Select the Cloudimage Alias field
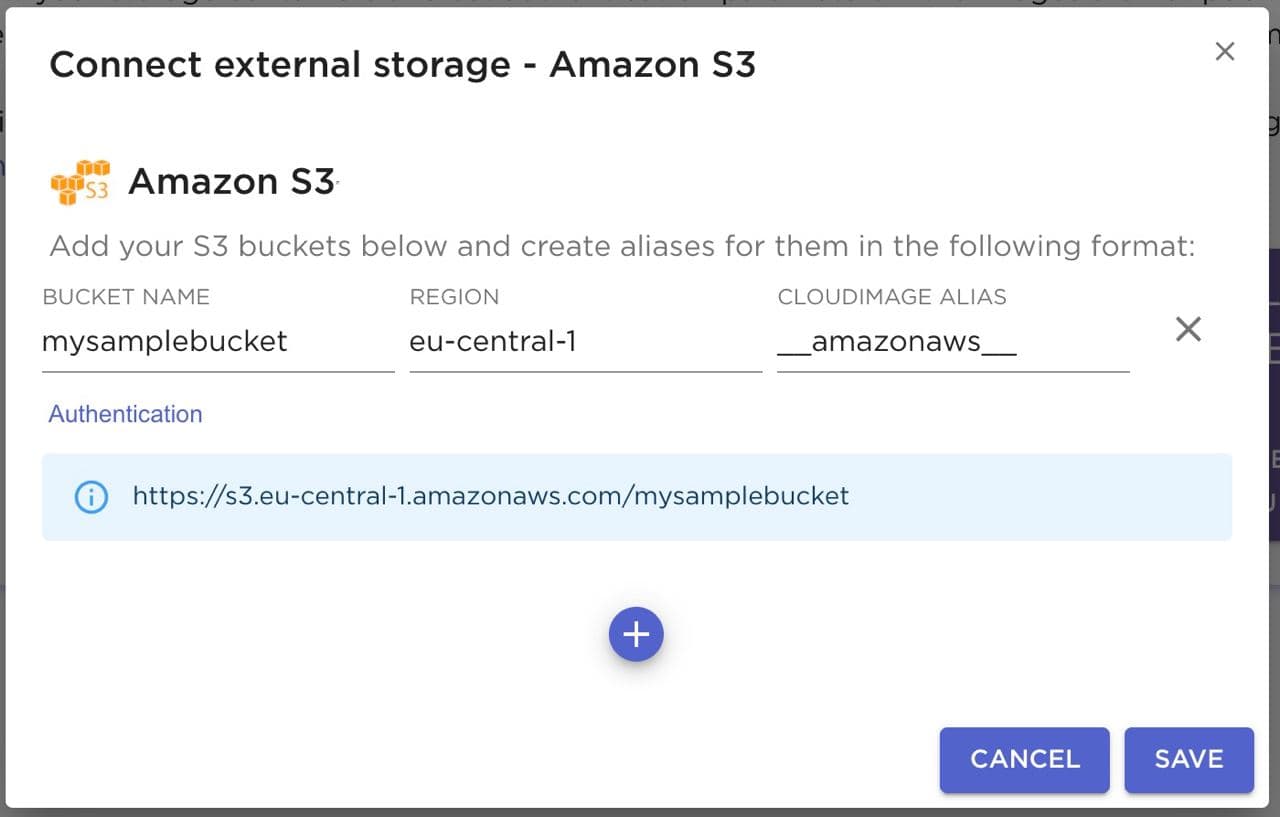1280x817 pixels. [952, 342]
